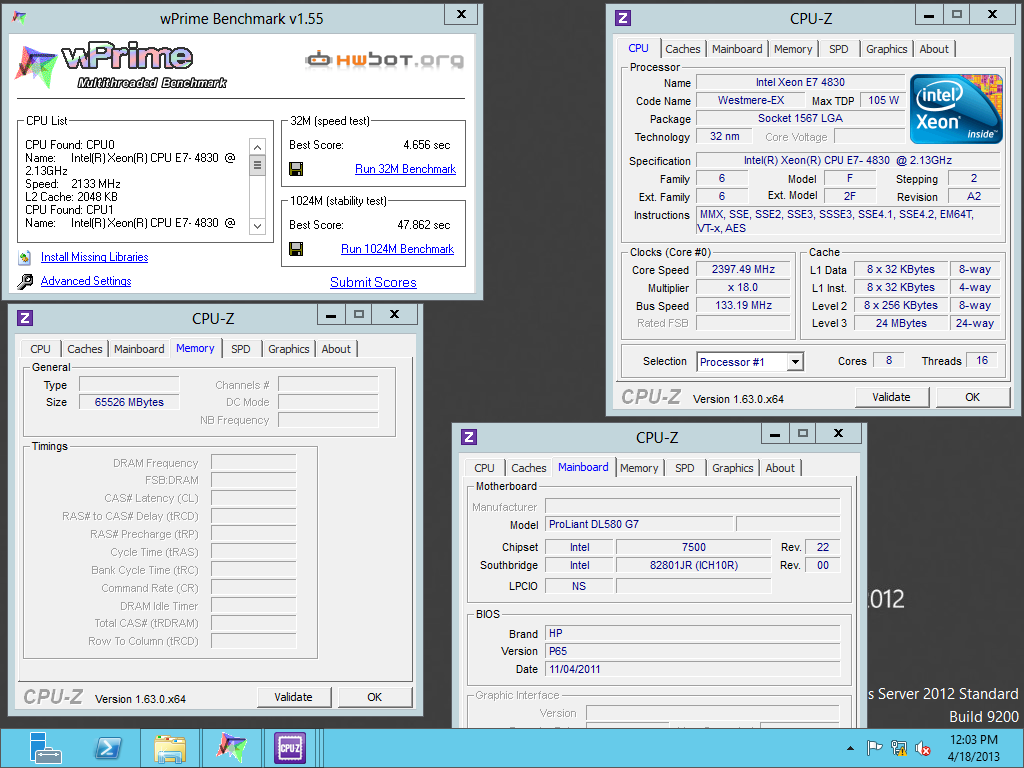Screen dimensions: 1024x768
Task: Click the Action Center flag icon in the tray
Action: click(x=874, y=747)
